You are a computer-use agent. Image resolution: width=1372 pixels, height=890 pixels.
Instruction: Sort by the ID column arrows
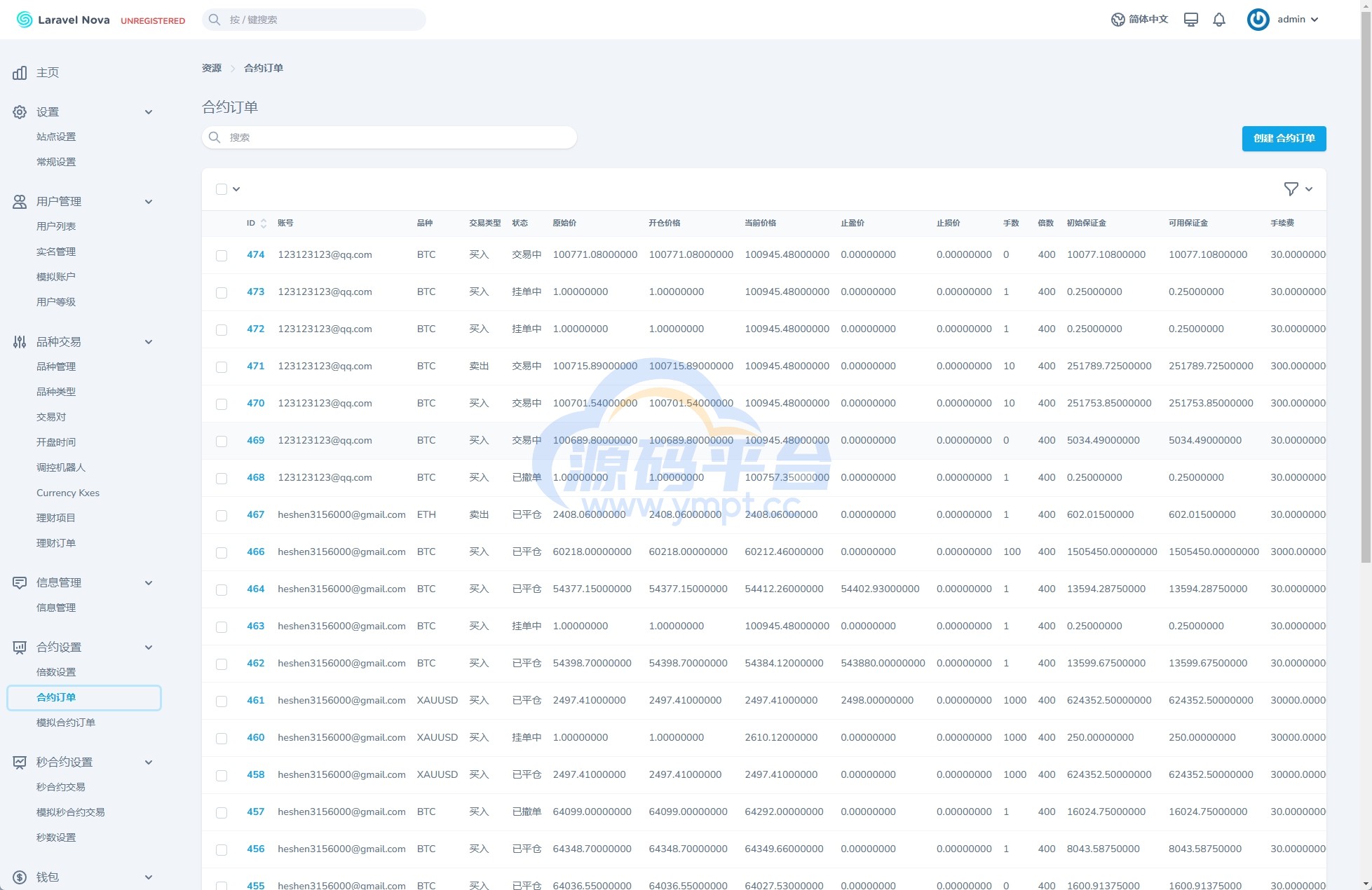coord(264,224)
